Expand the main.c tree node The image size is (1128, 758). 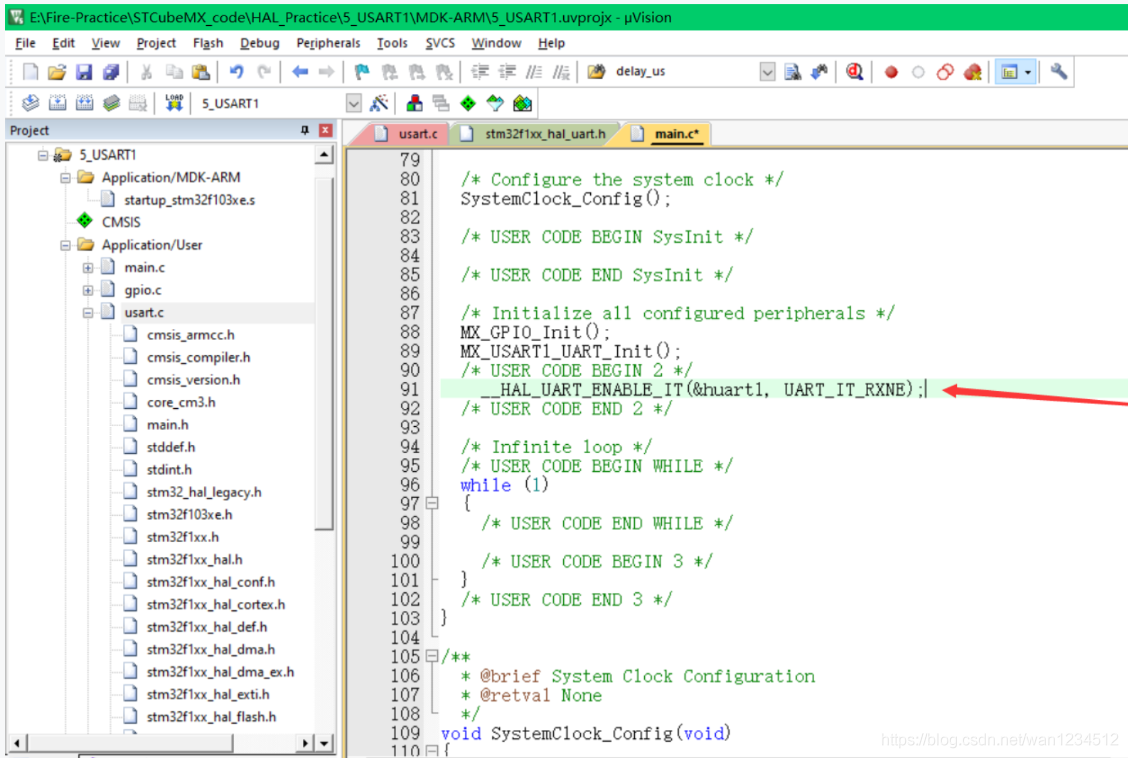88,267
